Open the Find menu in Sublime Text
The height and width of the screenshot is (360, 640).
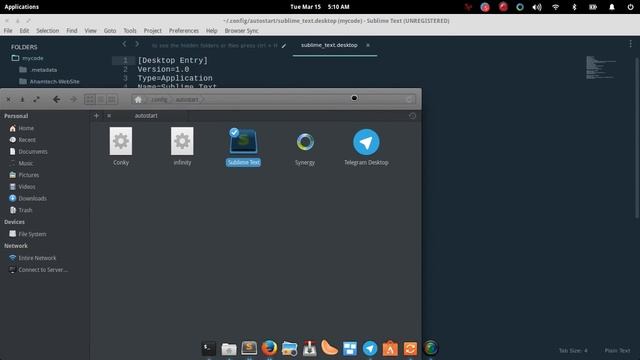point(71,31)
